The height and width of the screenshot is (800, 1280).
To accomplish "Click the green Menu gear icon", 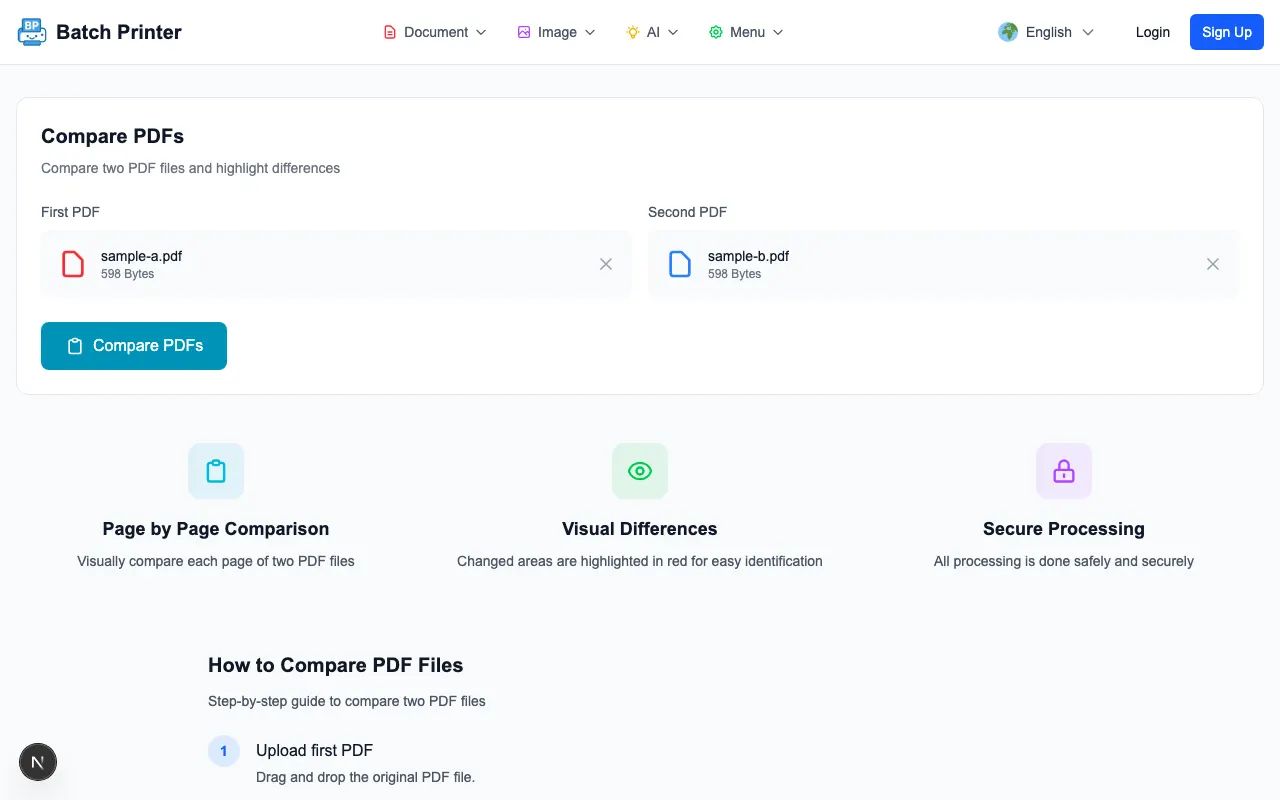I will 716,32.
